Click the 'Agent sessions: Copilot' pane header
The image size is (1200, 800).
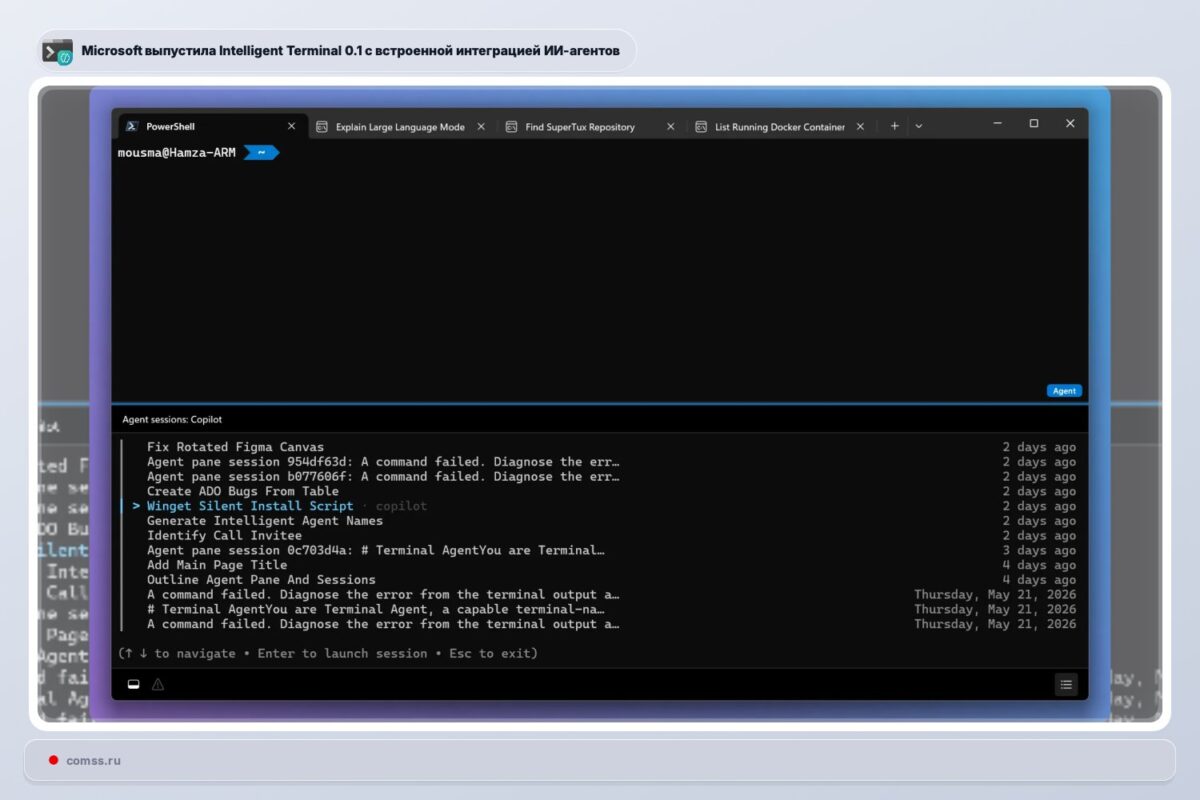[x=172, y=419]
